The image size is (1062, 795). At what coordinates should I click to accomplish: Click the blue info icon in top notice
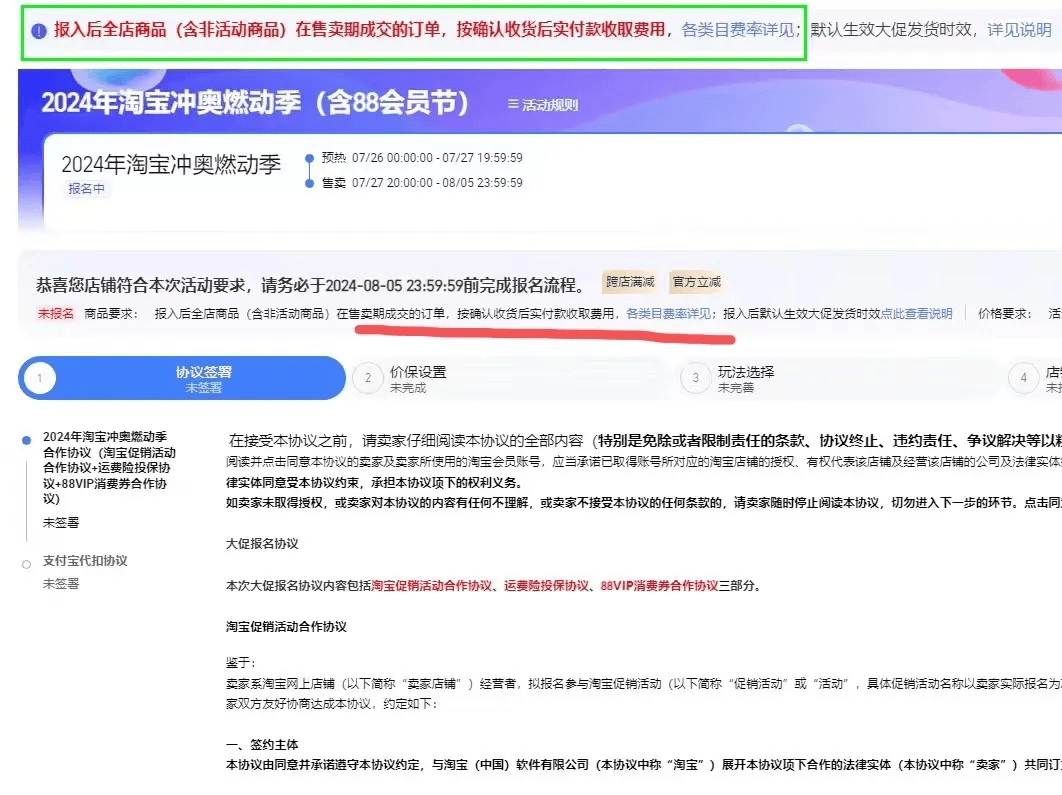pos(39,31)
